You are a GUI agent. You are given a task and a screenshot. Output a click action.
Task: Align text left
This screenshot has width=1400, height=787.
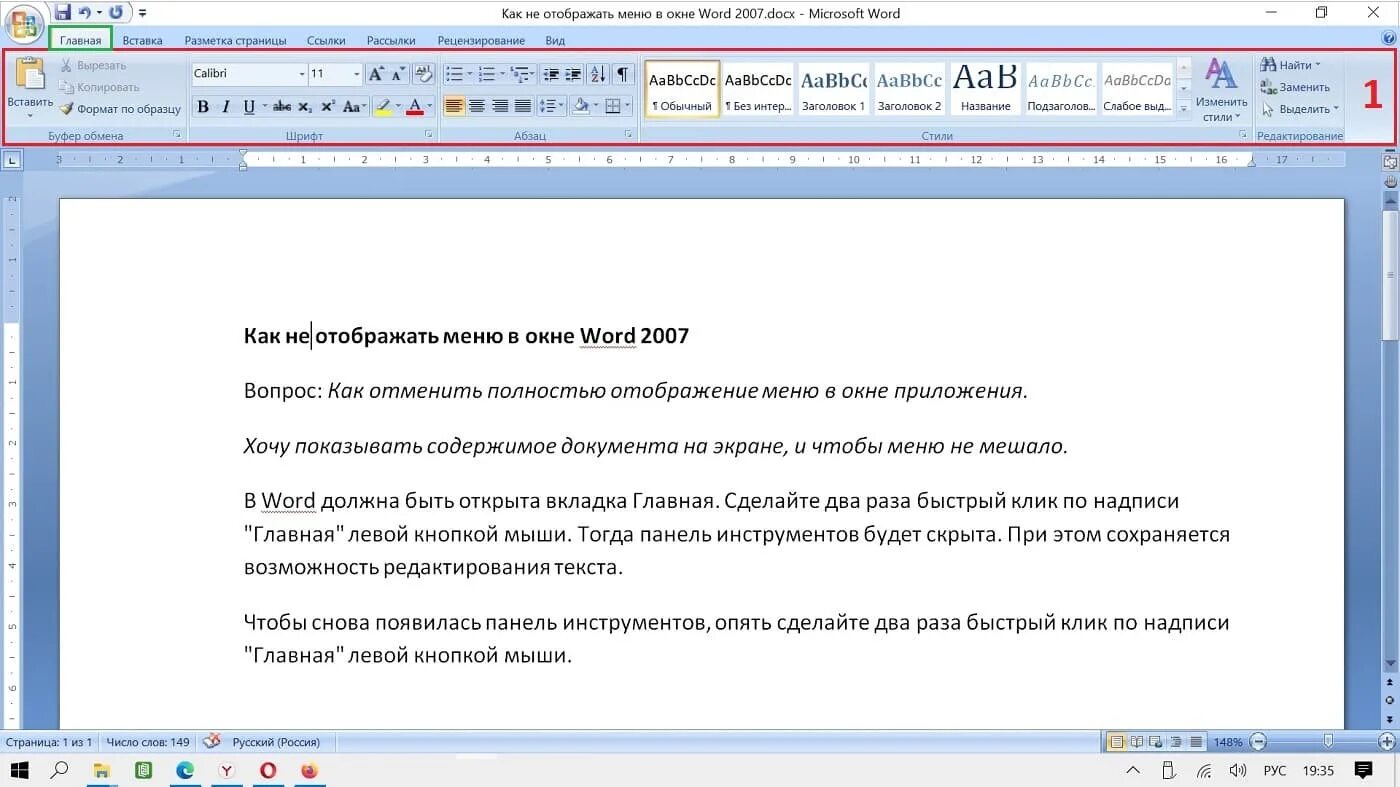tap(454, 106)
